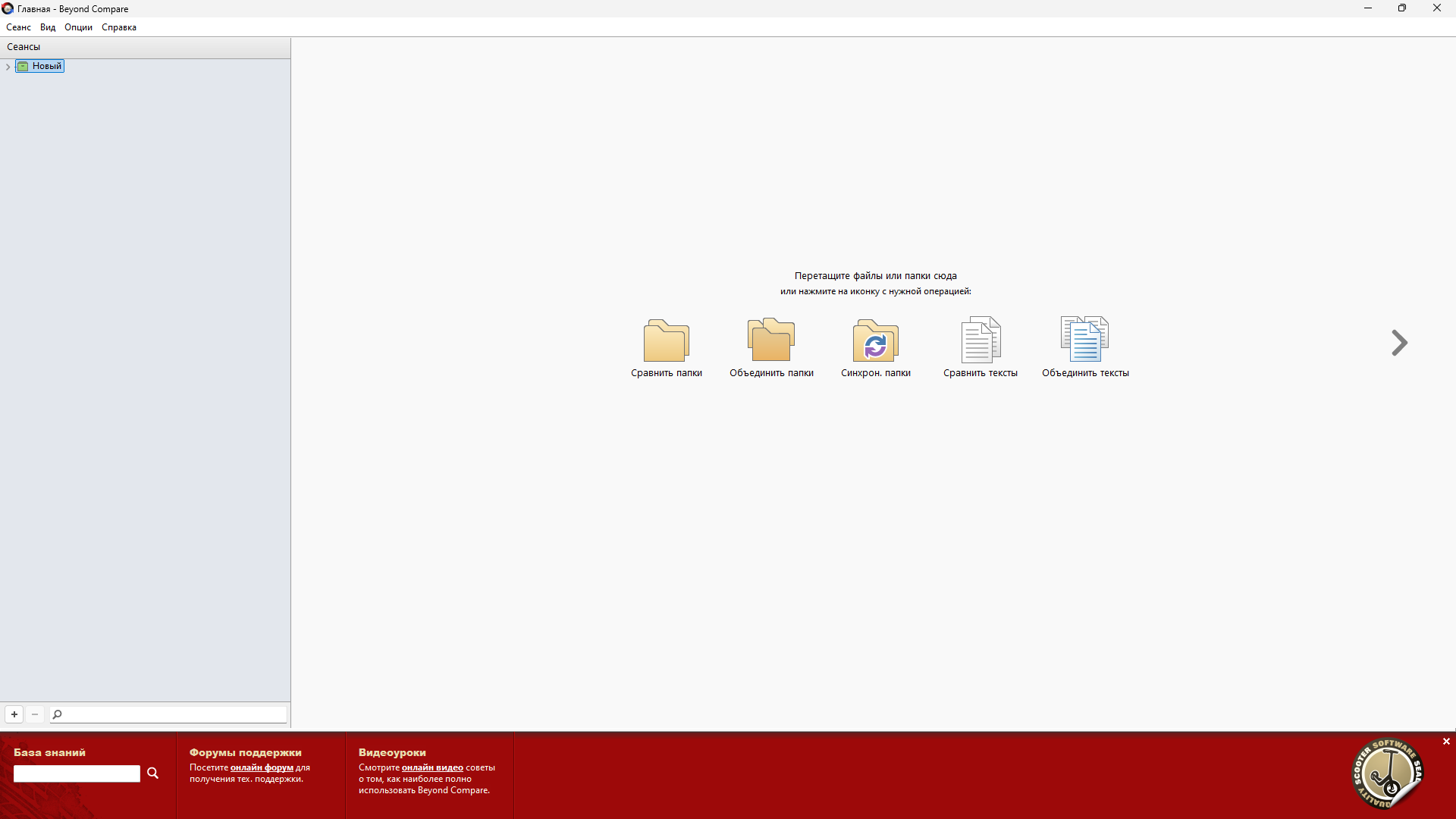Open the Сравнить тексты text compare icon

click(980, 340)
